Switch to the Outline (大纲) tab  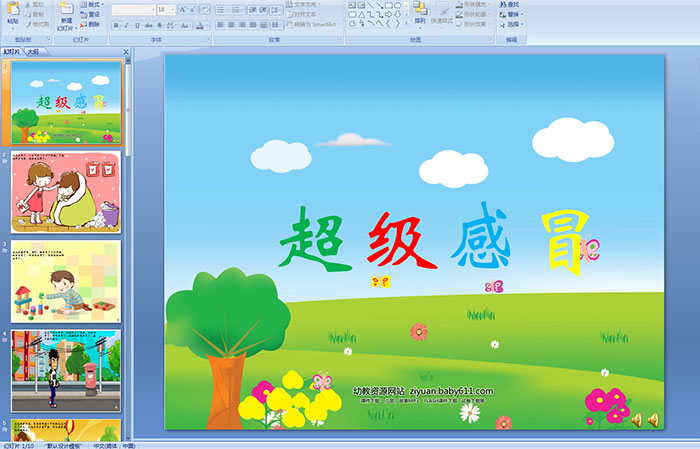point(33,51)
